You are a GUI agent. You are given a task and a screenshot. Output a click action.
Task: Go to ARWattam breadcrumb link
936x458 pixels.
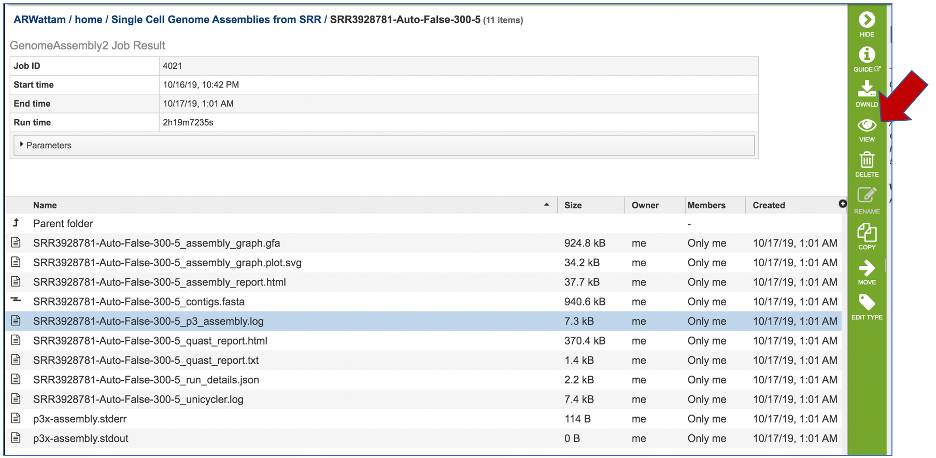[x=39, y=20]
